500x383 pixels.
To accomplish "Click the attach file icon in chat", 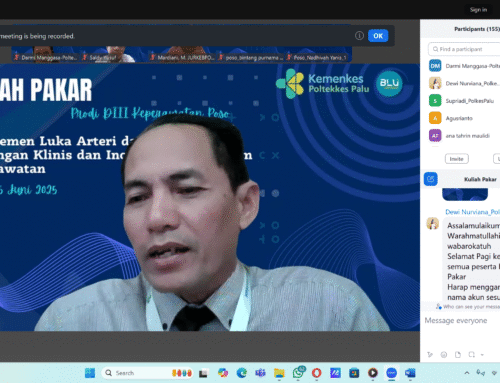I will tap(458, 355).
